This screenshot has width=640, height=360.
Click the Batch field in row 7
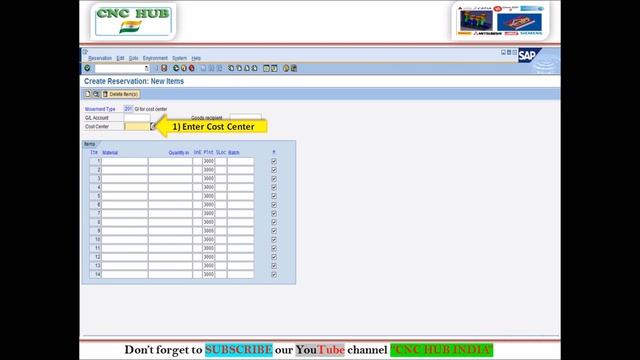[240, 213]
